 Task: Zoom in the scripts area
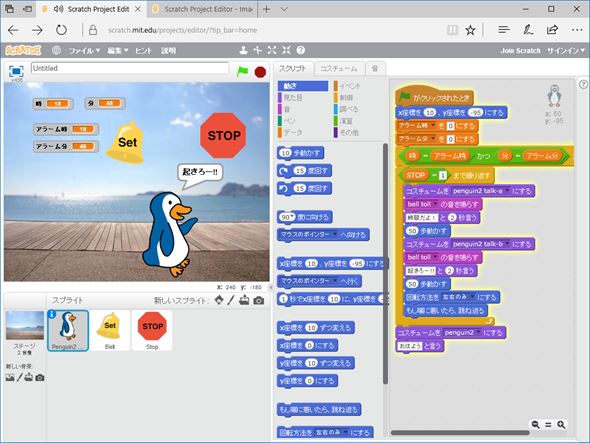coord(561,425)
